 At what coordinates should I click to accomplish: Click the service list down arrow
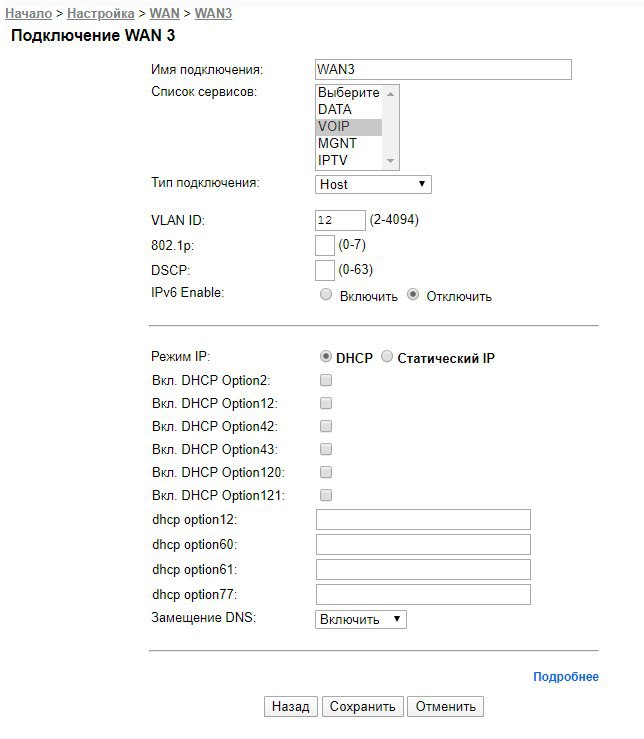(390, 161)
